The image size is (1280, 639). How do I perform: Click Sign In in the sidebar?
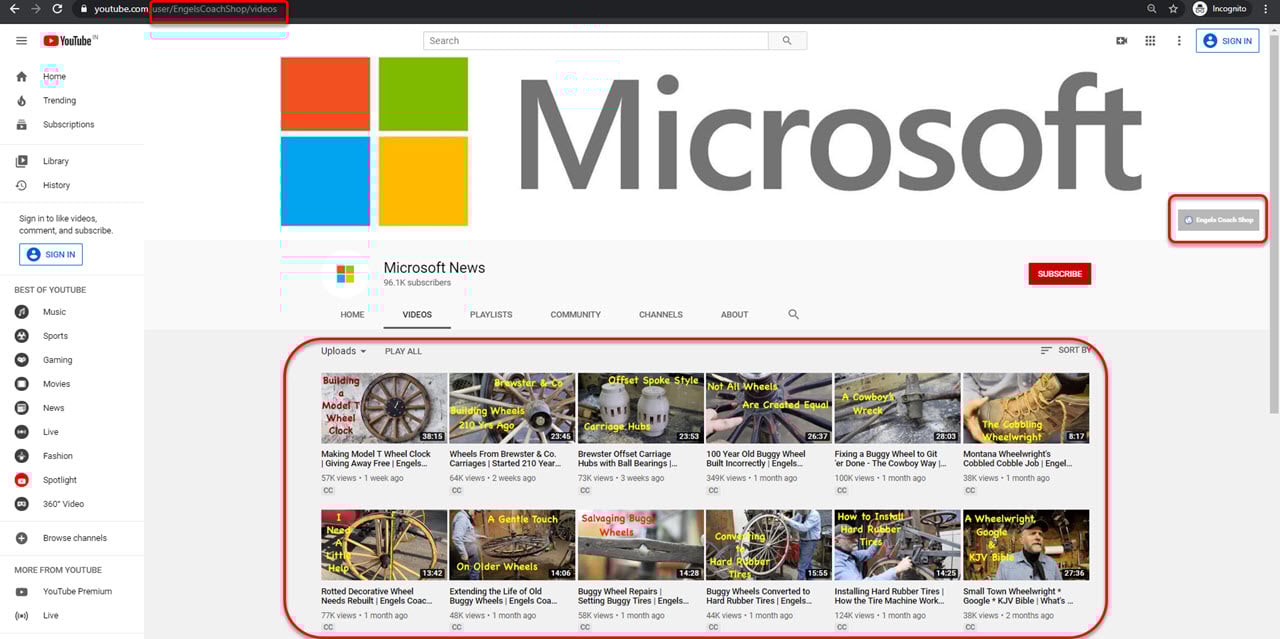tap(51, 255)
